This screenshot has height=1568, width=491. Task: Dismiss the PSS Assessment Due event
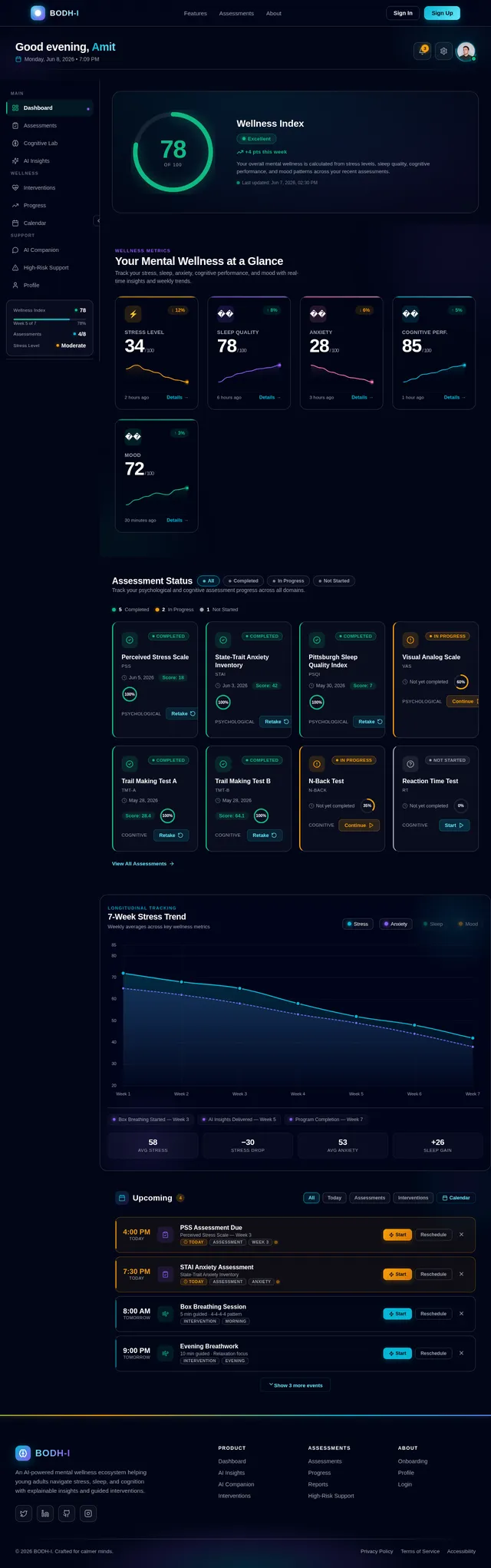(461, 1235)
